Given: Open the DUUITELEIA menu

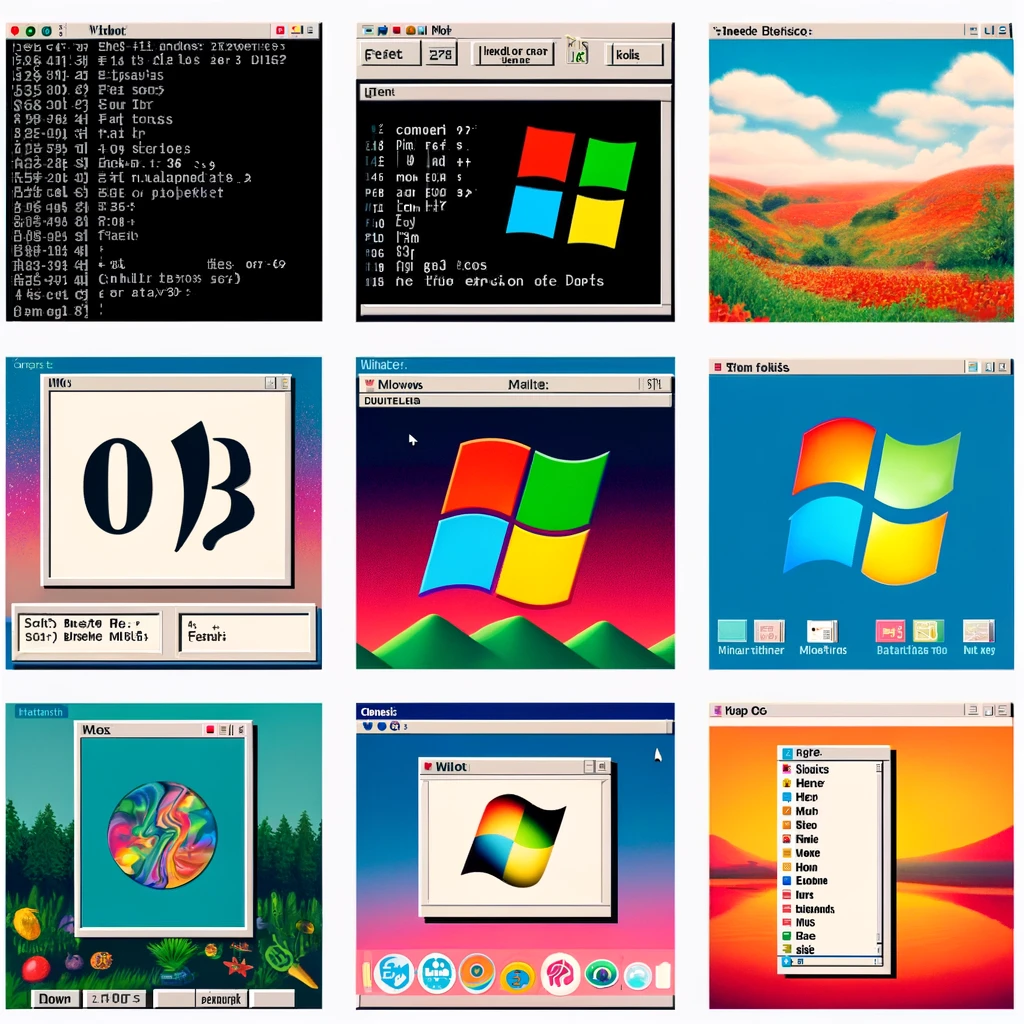Looking at the screenshot, I should click(x=392, y=401).
